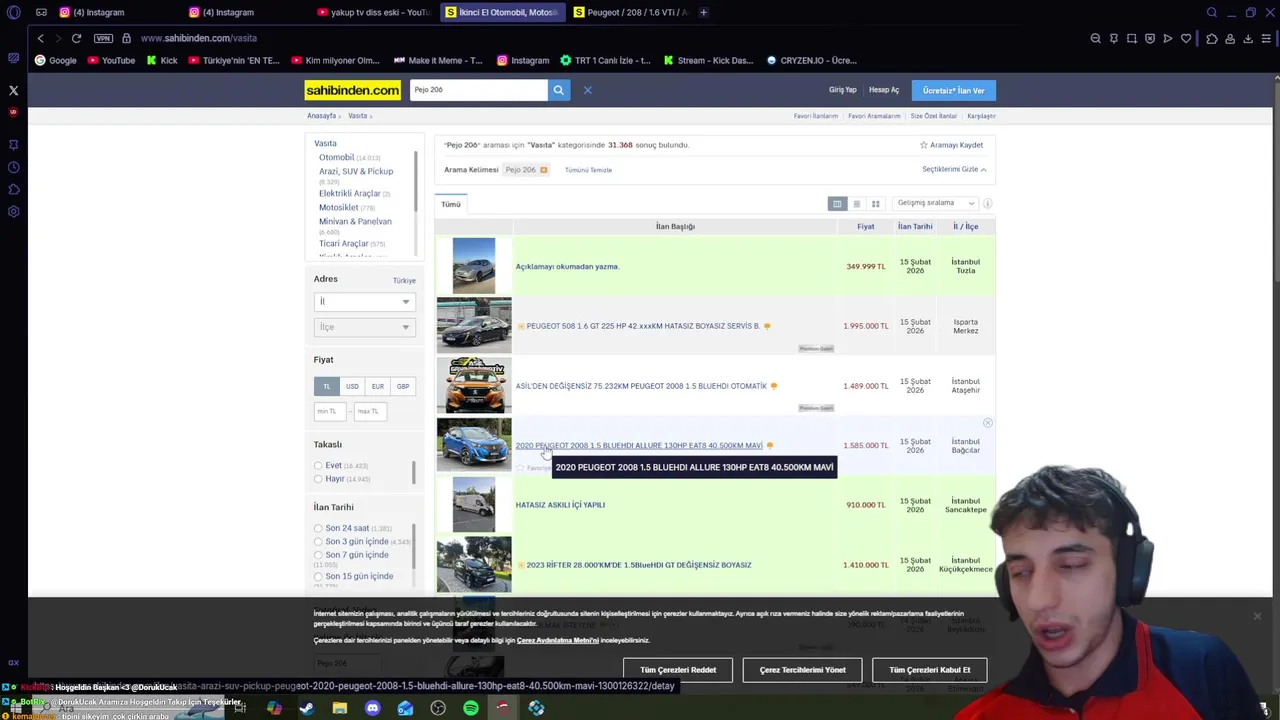Click the browser heart favorites icon
The width and height of the screenshot is (1280, 720).
1186,38
